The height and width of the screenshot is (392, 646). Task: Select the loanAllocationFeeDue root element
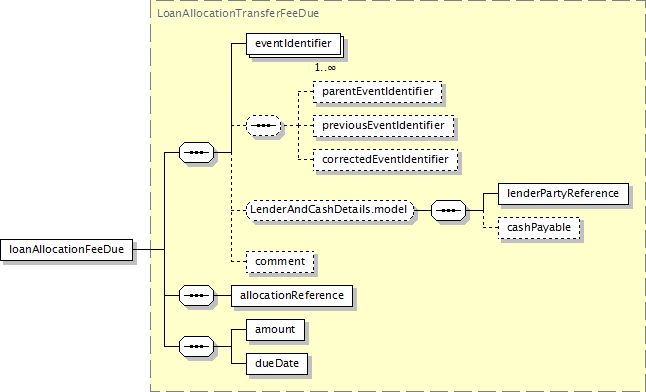pyautogui.click(x=66, y=250)
